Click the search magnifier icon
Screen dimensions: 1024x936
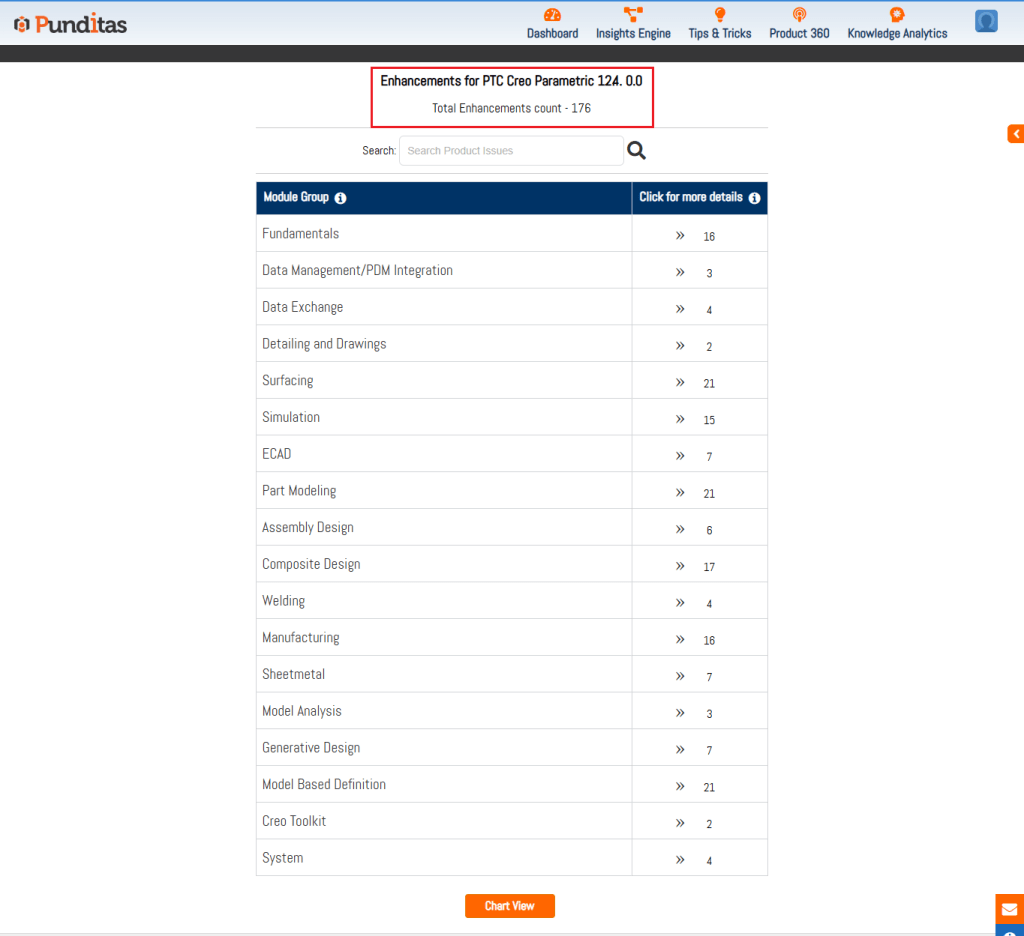pos(636,151)
